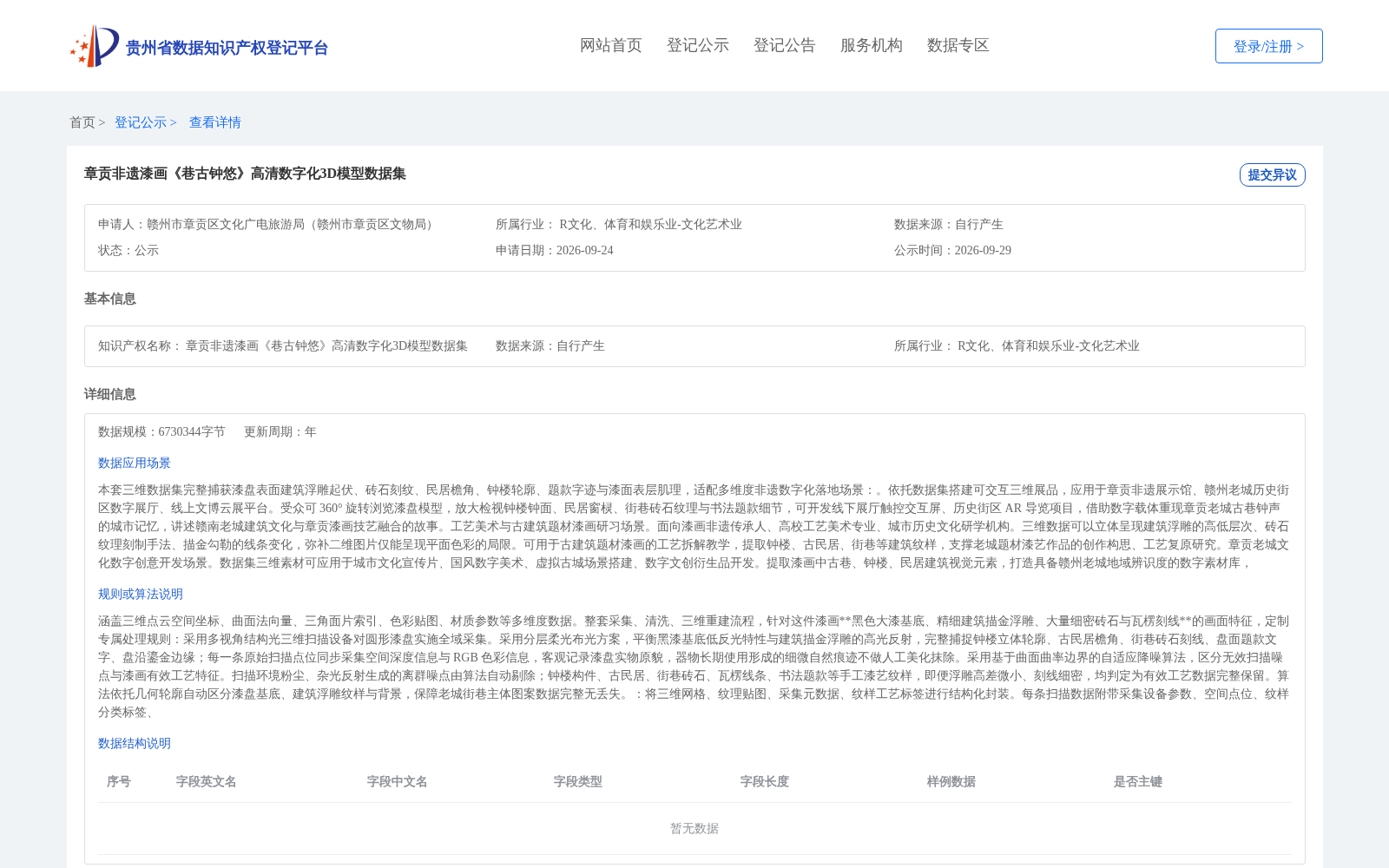
Task: Click the 提交异议 button
Action: tap(1273, 174)
